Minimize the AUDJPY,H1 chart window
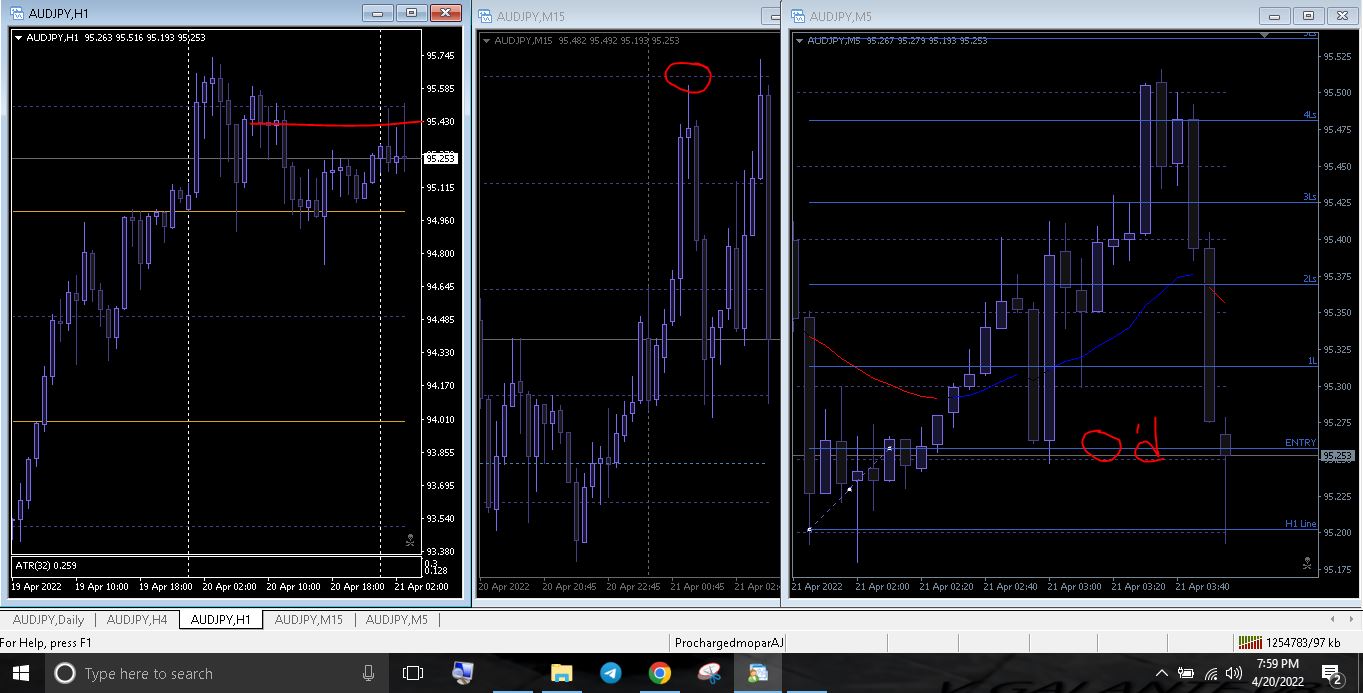 pos(377,13)
